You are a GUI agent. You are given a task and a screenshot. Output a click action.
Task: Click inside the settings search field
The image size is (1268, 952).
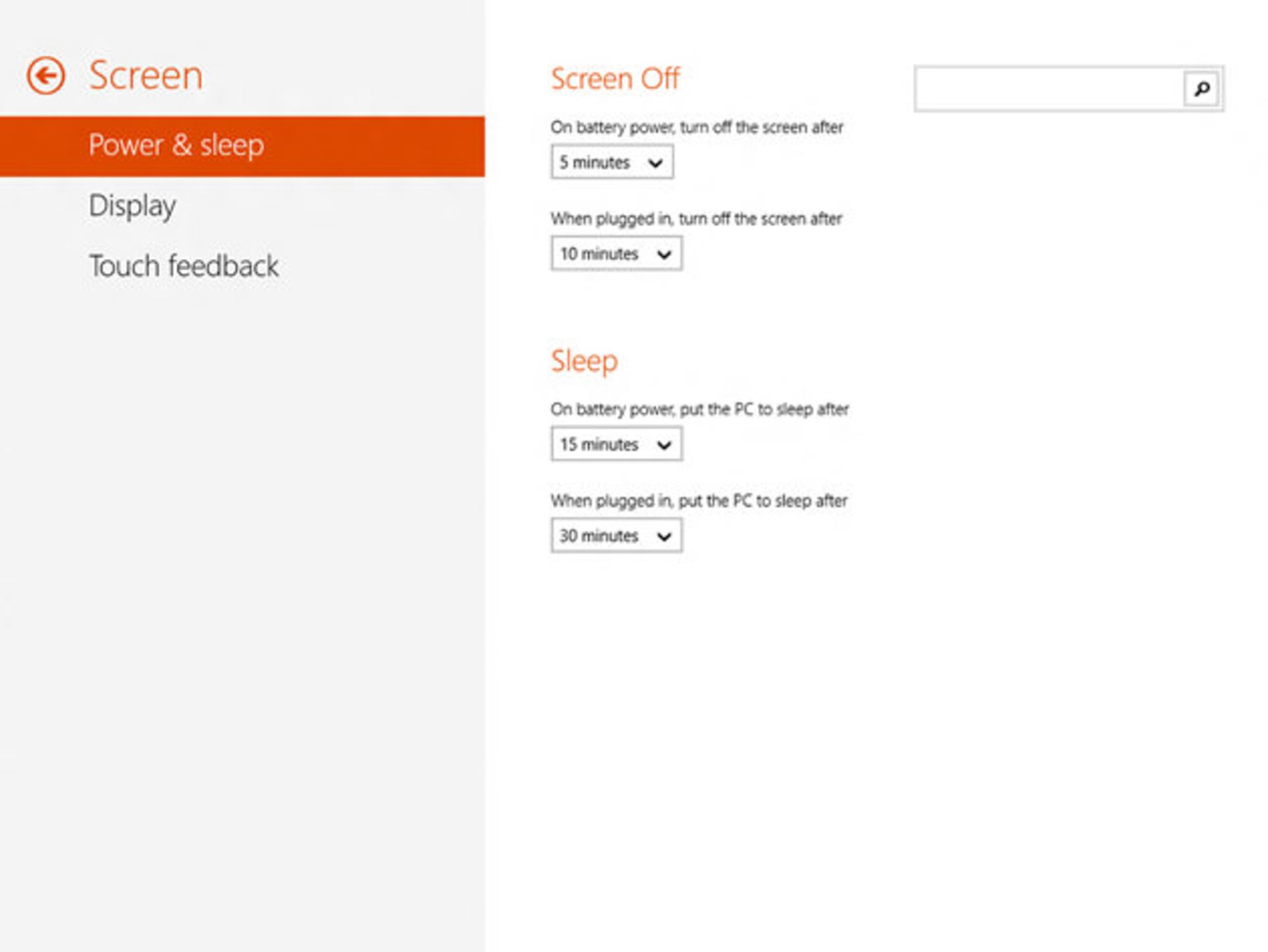1050,88
